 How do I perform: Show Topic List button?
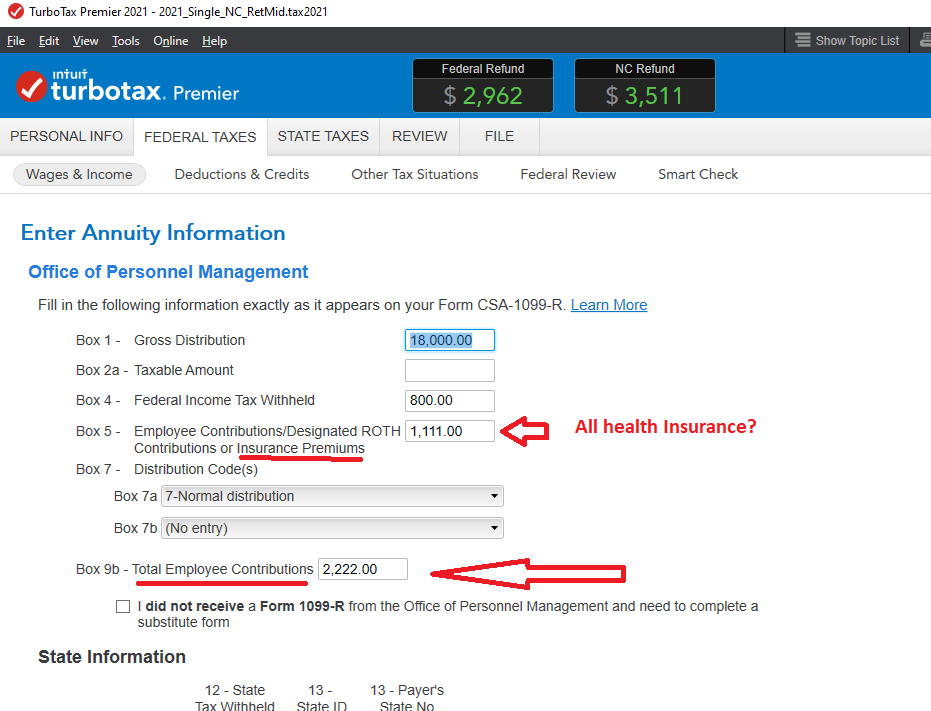point(847,40)
